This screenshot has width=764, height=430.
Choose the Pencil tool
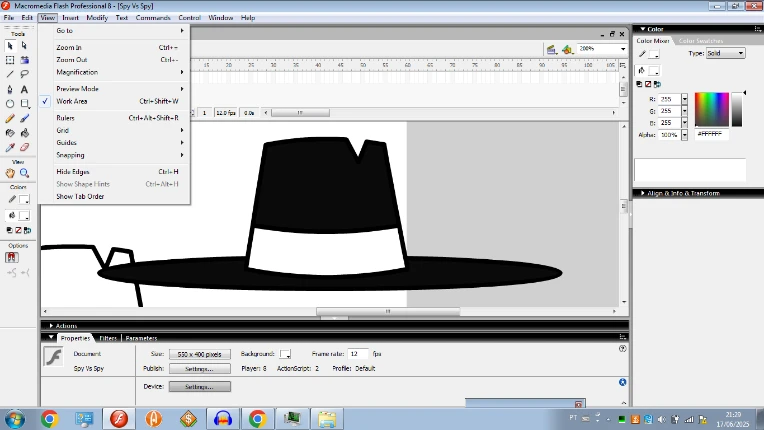click(10, 118)
